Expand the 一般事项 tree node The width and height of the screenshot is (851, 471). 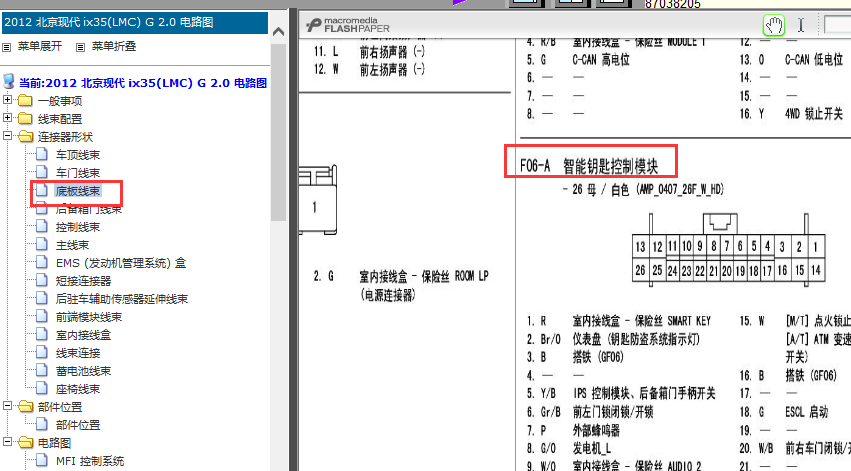click(x=7, y=100)
